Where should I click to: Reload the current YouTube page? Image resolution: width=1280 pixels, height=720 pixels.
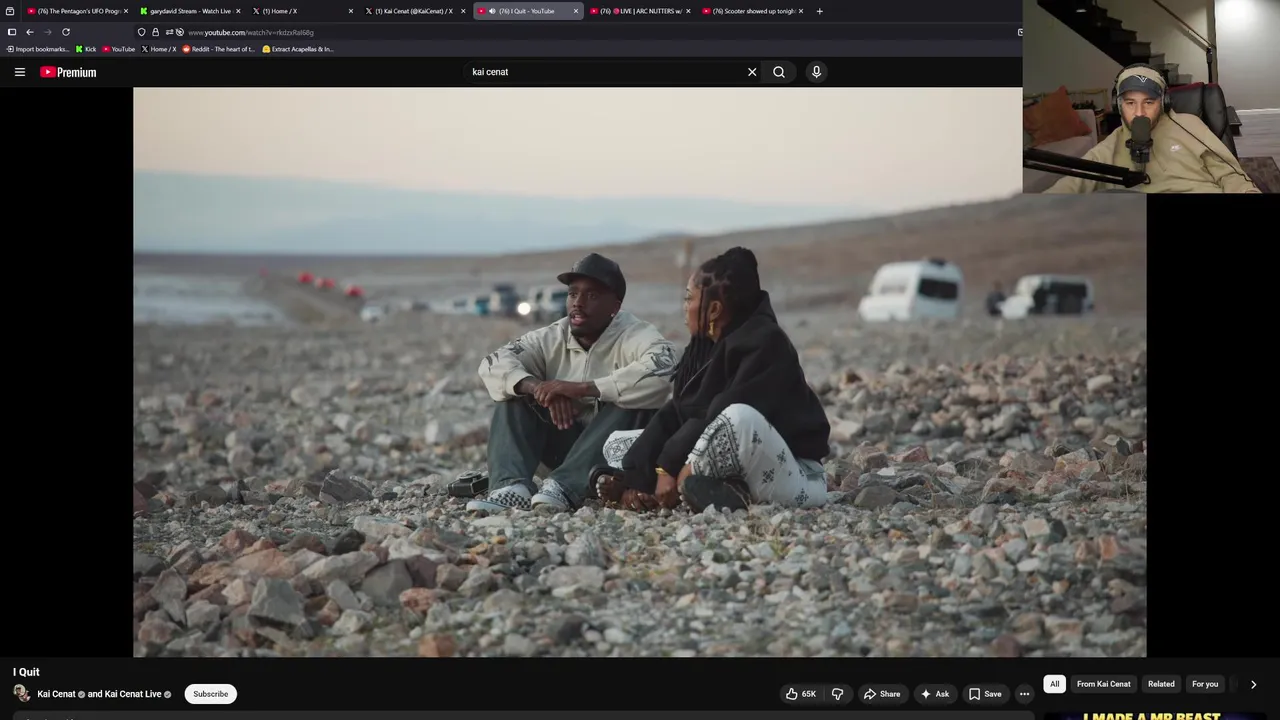pos(66,32)
